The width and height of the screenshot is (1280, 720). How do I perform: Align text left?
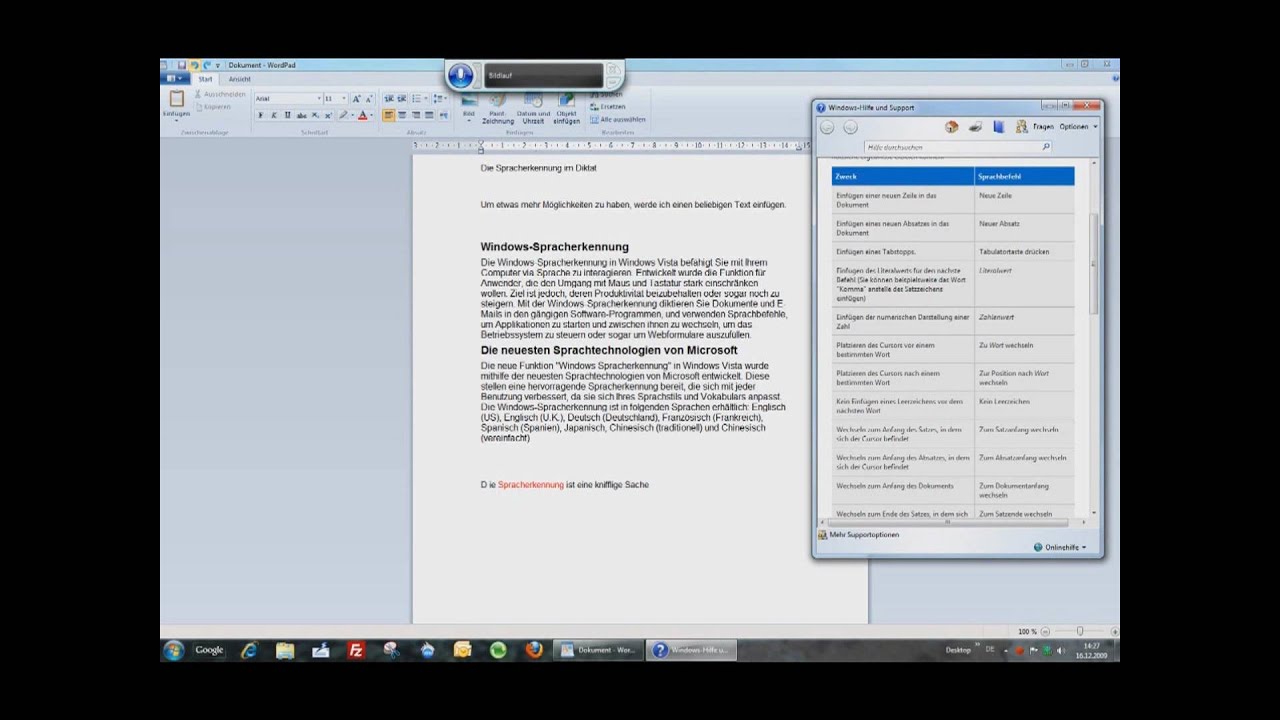click(x=389, y=115)
